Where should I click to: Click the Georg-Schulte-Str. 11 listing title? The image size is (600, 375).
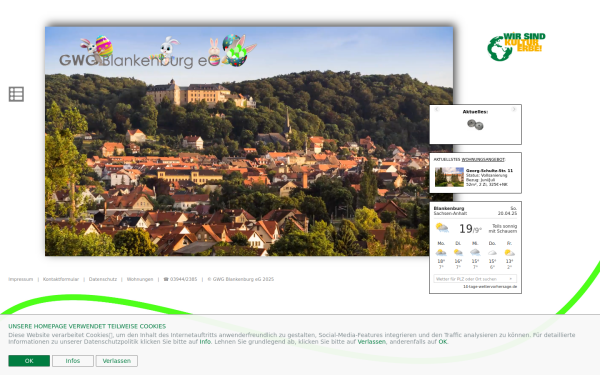[x=489, y=171]
